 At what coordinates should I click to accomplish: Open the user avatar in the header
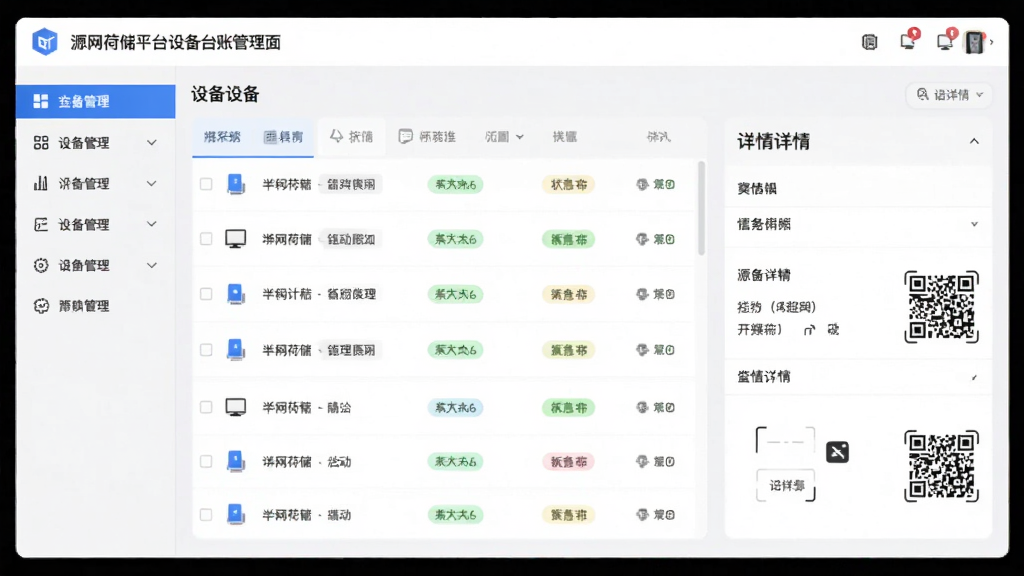(974, 42)
